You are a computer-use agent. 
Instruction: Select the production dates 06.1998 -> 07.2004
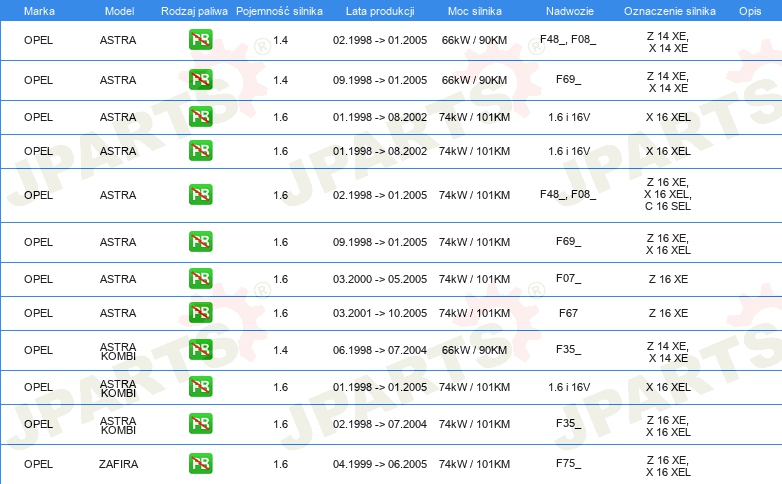tap(380, 350)
